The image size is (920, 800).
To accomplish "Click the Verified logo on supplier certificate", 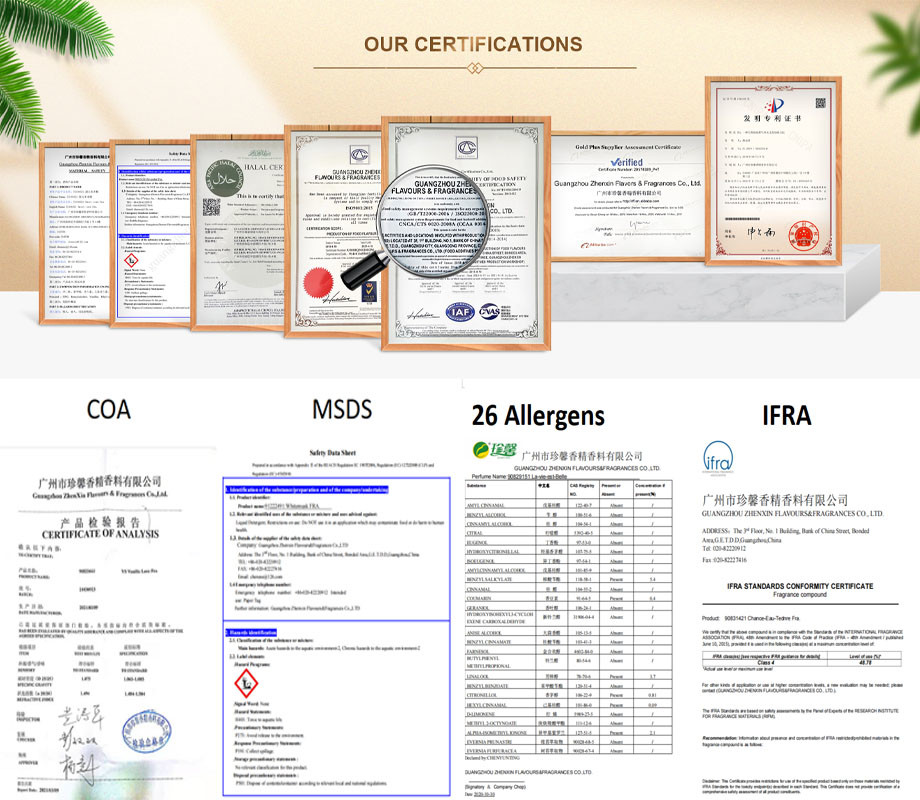I will click(x=625, y=160).
